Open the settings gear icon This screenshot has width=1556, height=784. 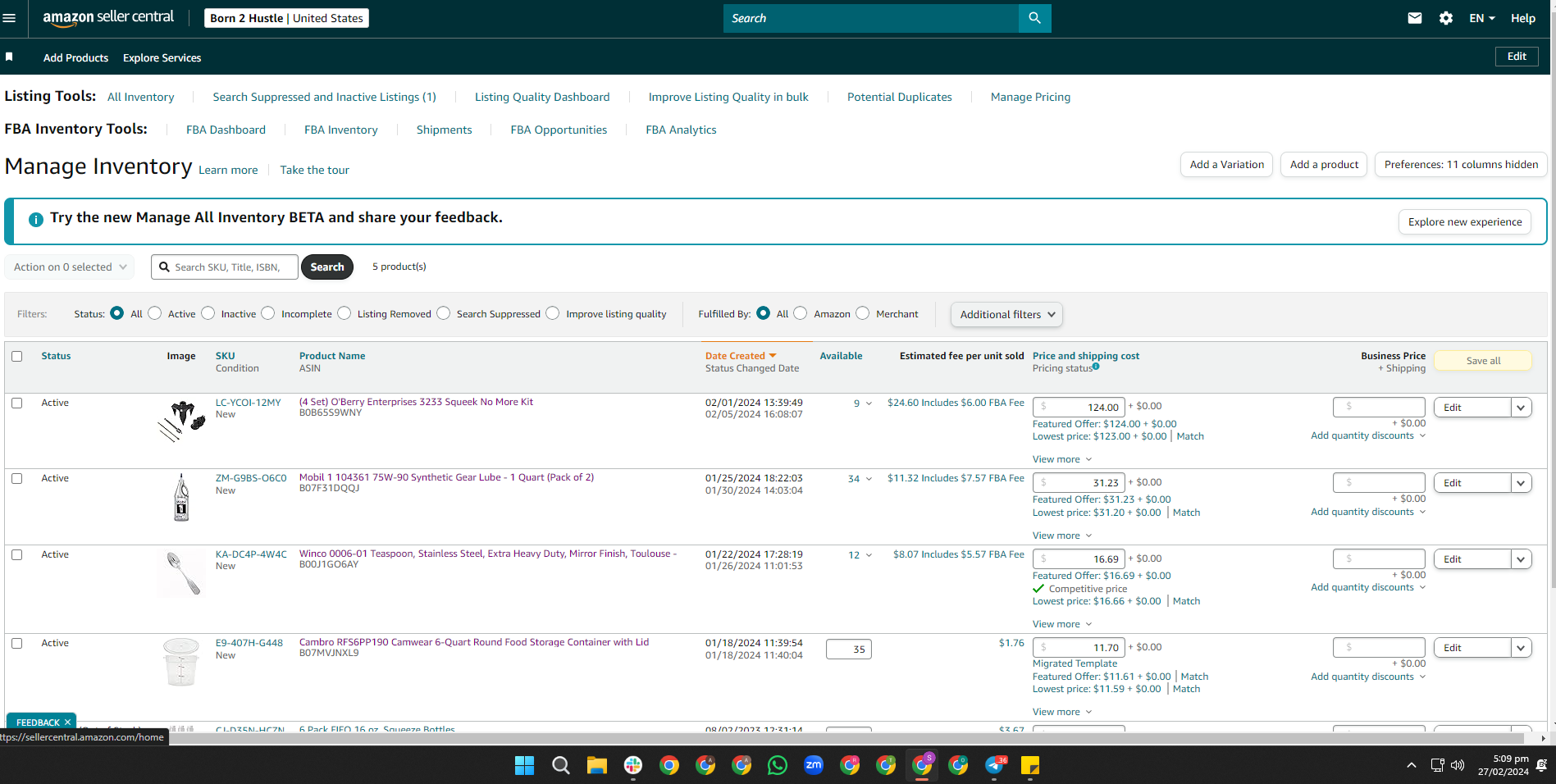tap(1446, 18)
